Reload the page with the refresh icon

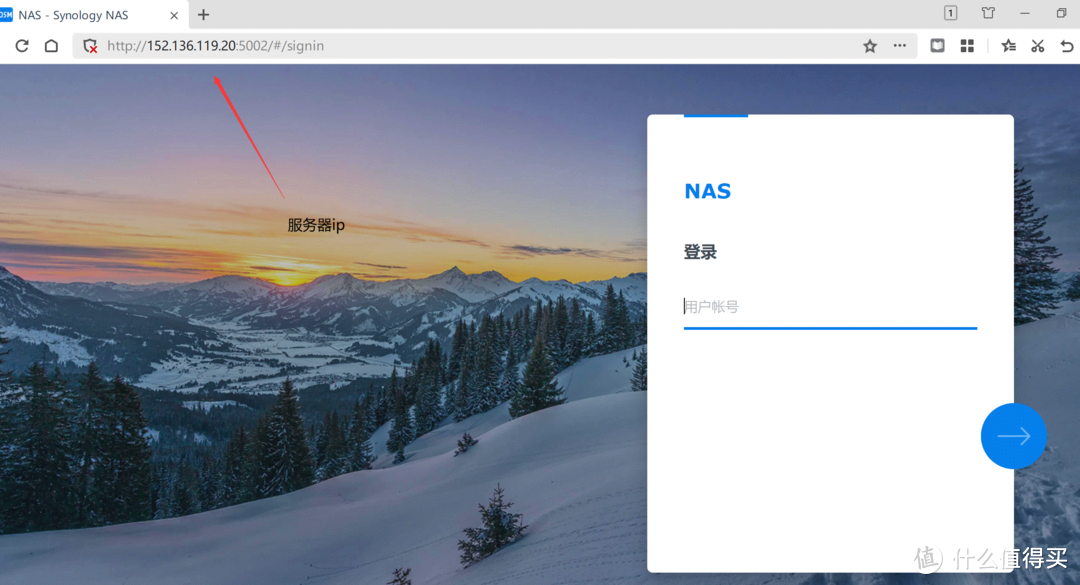click(22, 46)
